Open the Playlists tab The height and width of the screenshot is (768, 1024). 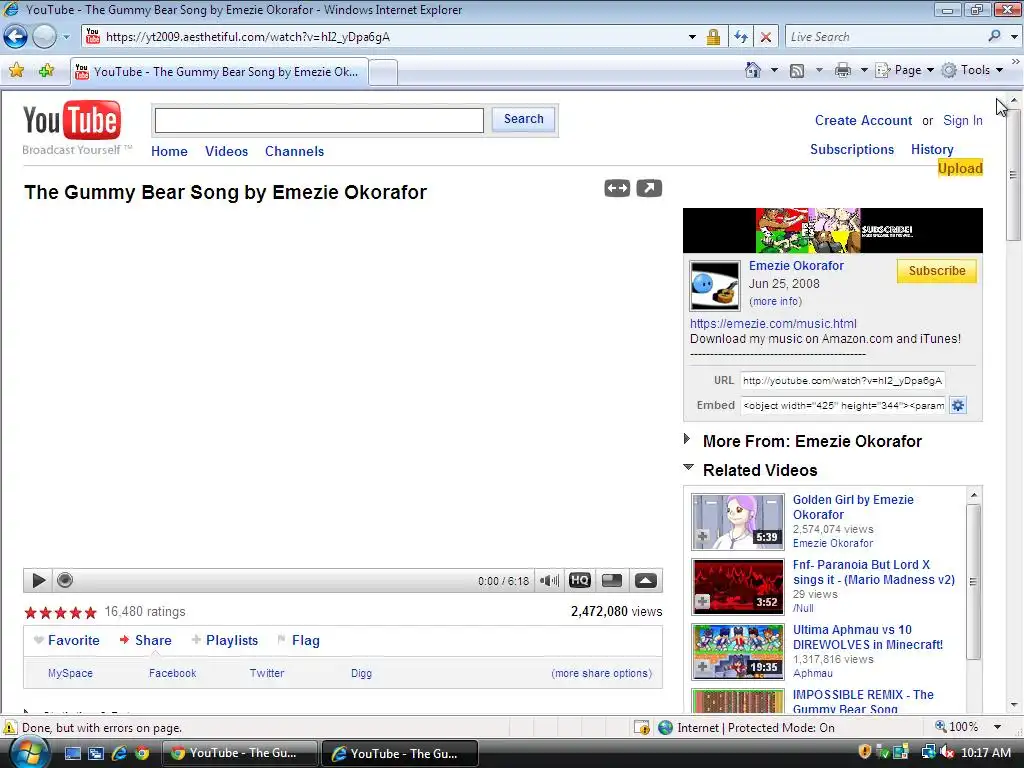point(231,641)
